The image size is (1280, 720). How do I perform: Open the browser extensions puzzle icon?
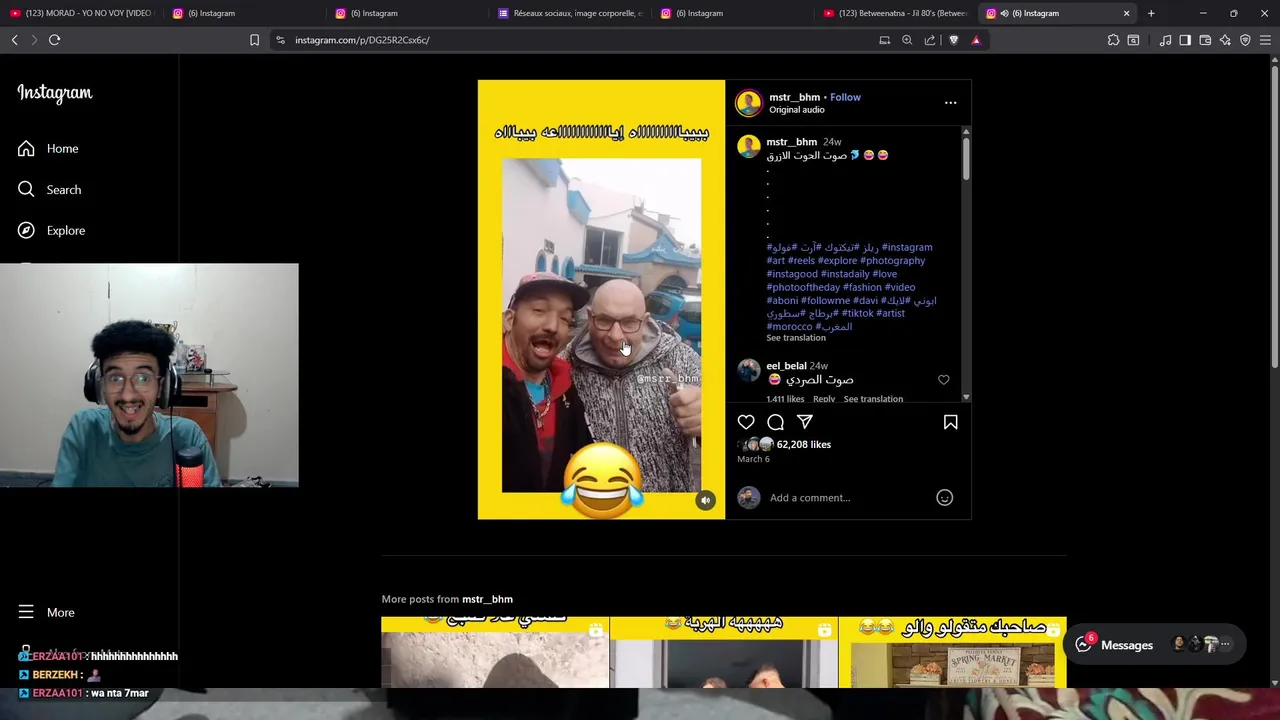click(x=1113, y=40)
